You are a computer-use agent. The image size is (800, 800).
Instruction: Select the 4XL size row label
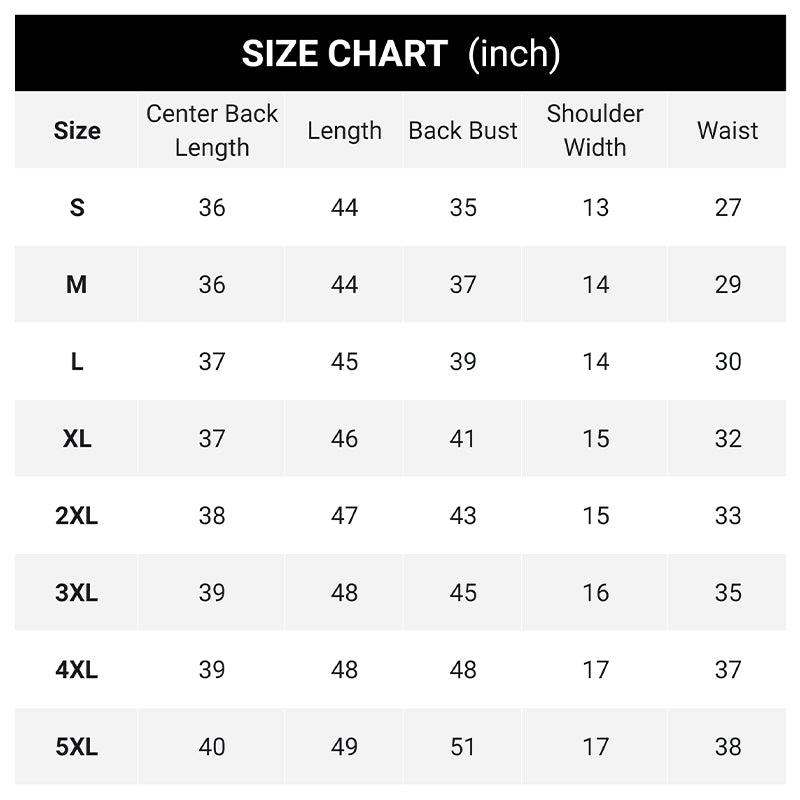(x=77, y=670)
